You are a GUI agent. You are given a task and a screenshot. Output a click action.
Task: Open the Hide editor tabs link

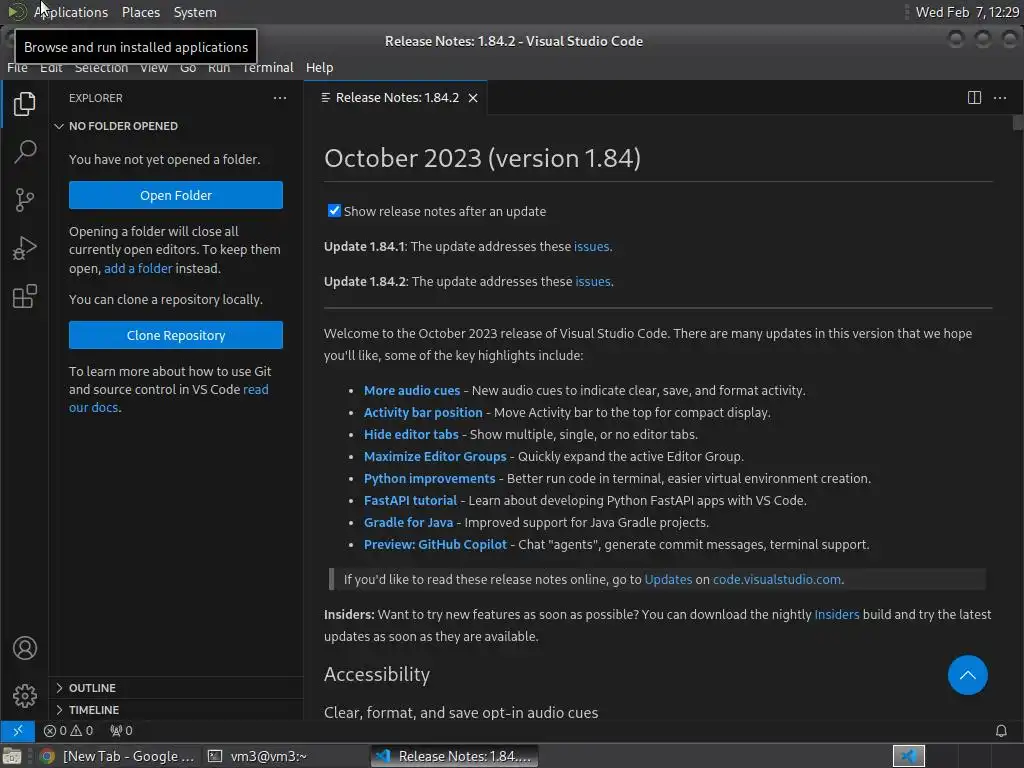(x=411, y=434)
